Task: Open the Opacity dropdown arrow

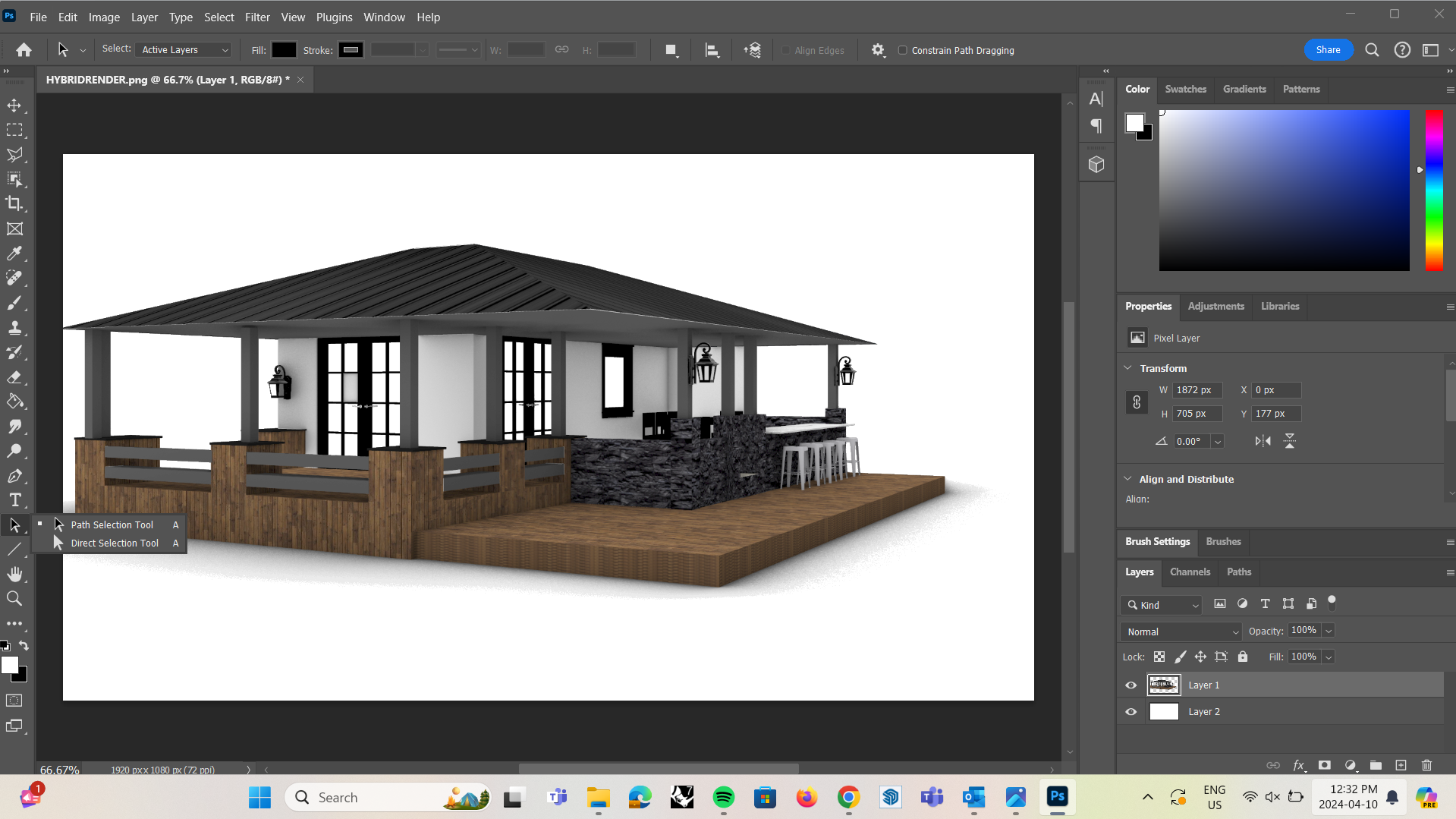Action: pos(1329,631)
